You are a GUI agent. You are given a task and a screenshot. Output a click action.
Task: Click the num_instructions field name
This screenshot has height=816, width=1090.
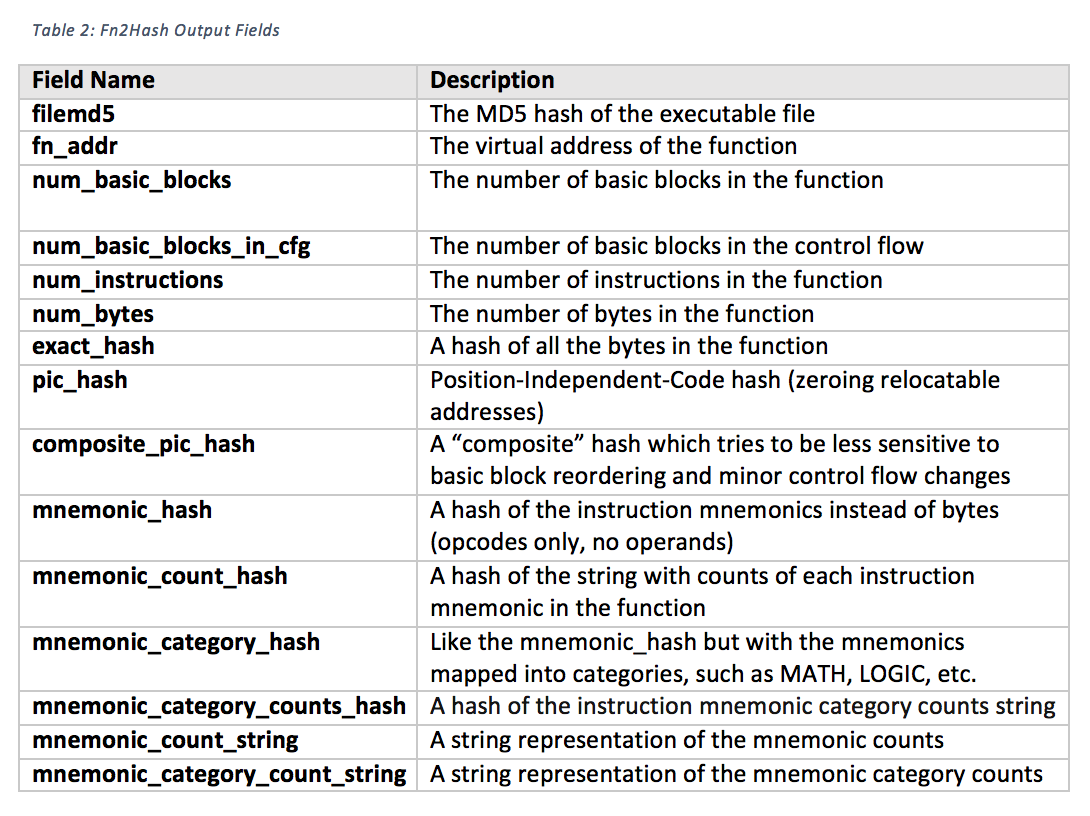pos(127,280)
